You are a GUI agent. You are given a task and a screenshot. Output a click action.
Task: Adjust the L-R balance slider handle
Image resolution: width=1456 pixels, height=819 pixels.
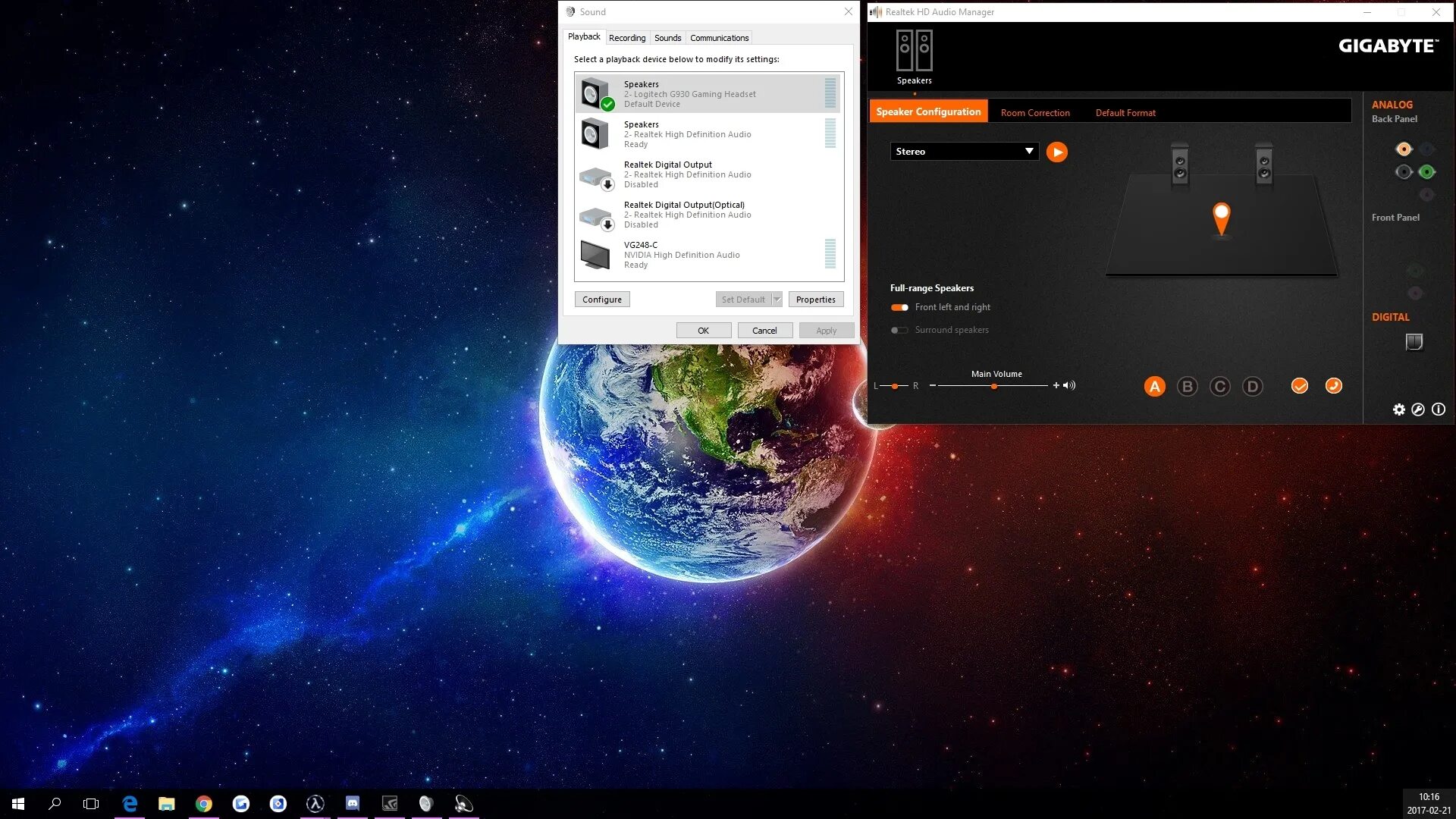pyautogui.click(x=895, y=386)
